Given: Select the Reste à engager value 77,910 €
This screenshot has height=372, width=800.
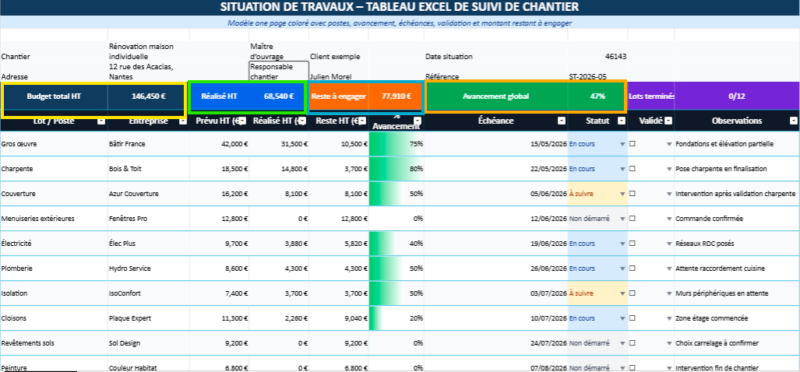Looking at the screenshot, I should 396,96.
